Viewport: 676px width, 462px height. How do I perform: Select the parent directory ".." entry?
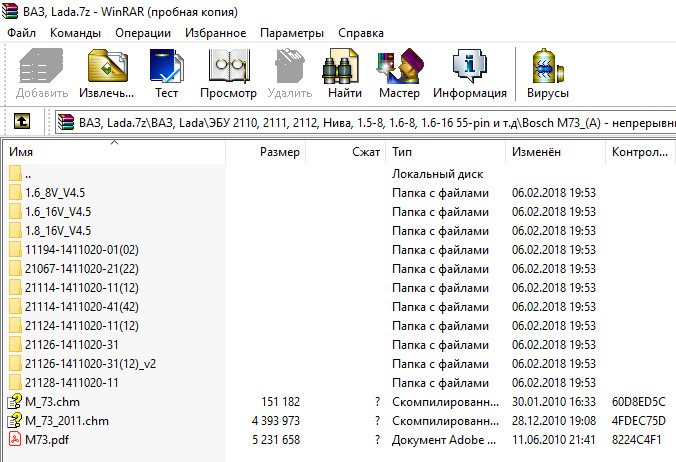tap(28, 173)
